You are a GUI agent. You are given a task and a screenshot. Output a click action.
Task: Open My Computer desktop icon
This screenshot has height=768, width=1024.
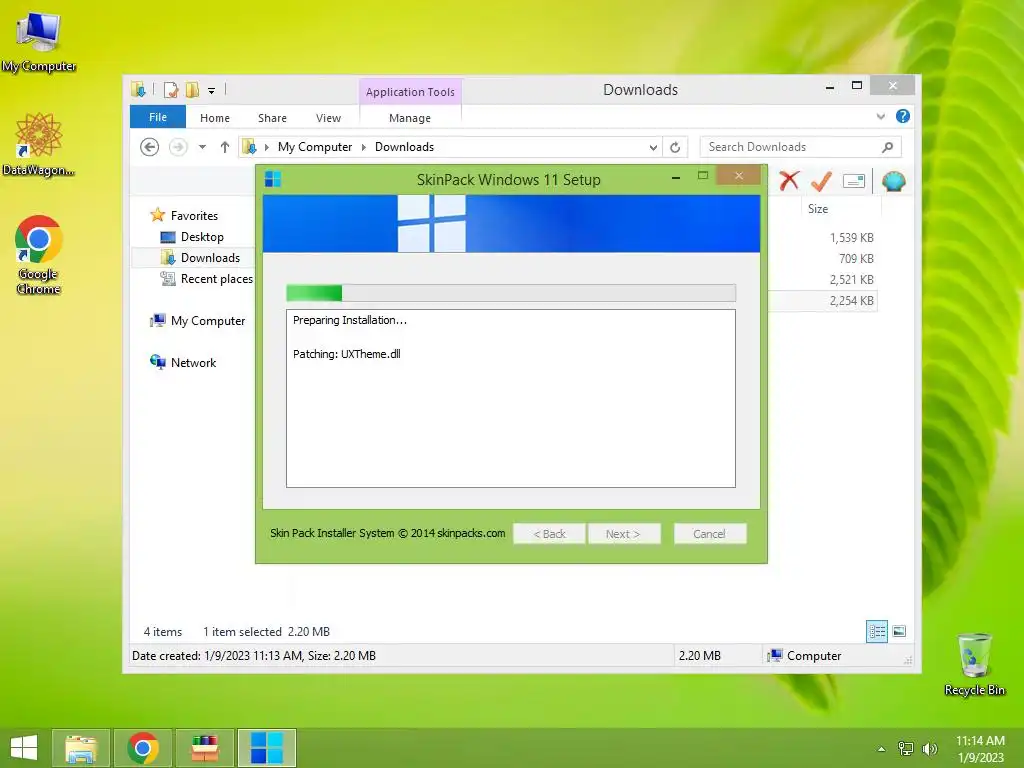coord(39,40)
